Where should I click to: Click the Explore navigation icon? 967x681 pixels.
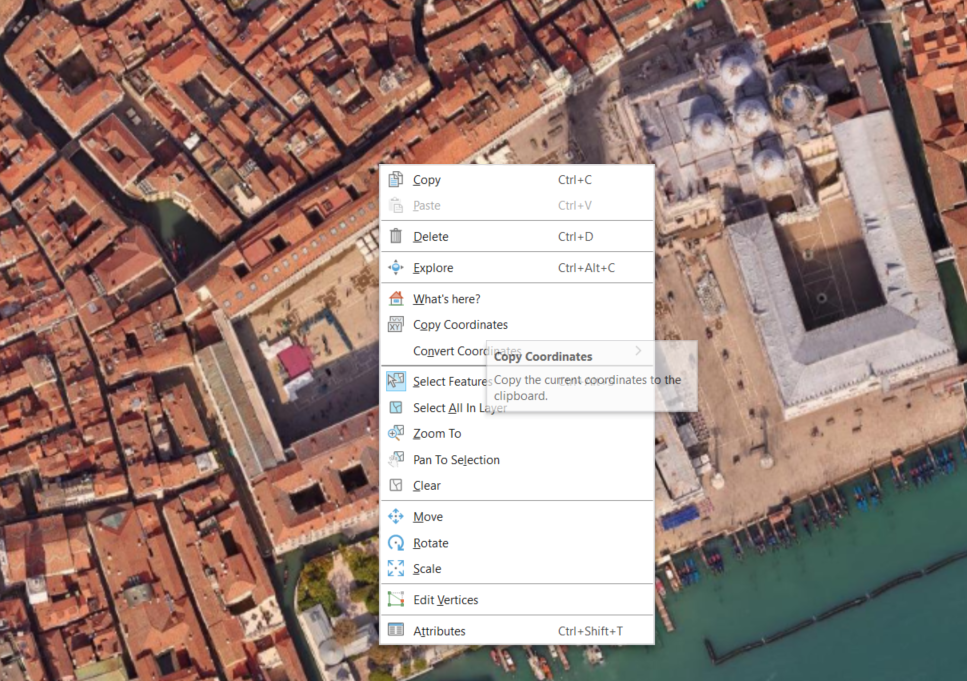[x=396, y=268]
